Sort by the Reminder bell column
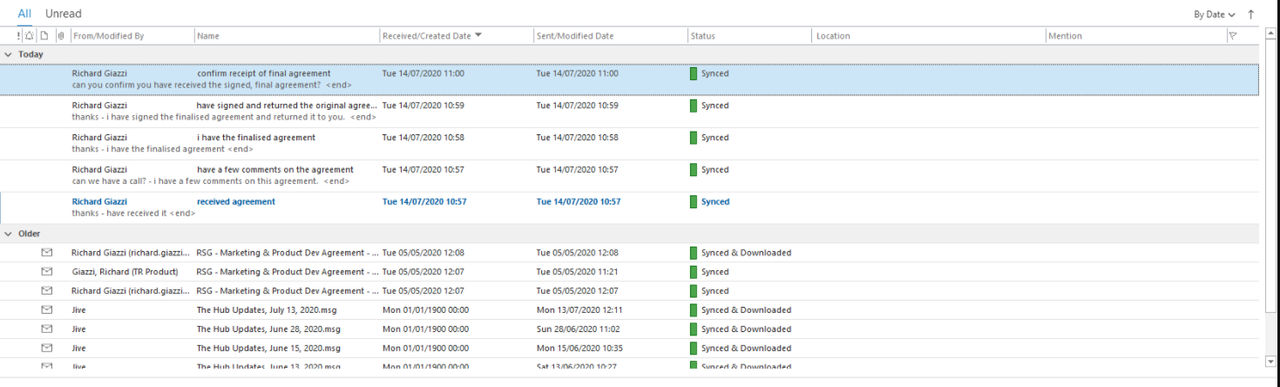The width and height of the screenshot is (1280, 387). 30,36
